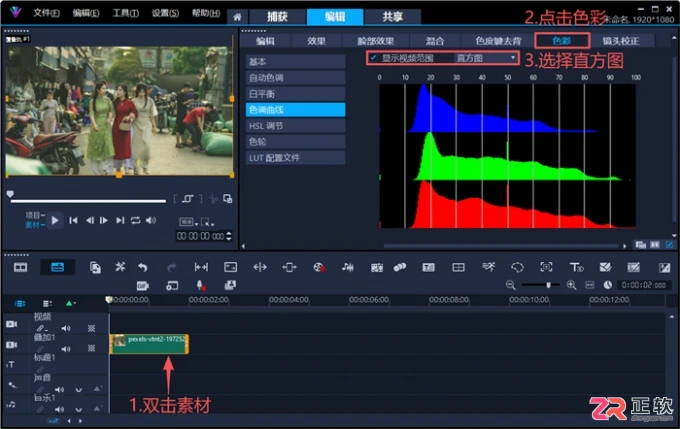680x429 pixels.
Task: Undo the last action
Action: [143, 267]
